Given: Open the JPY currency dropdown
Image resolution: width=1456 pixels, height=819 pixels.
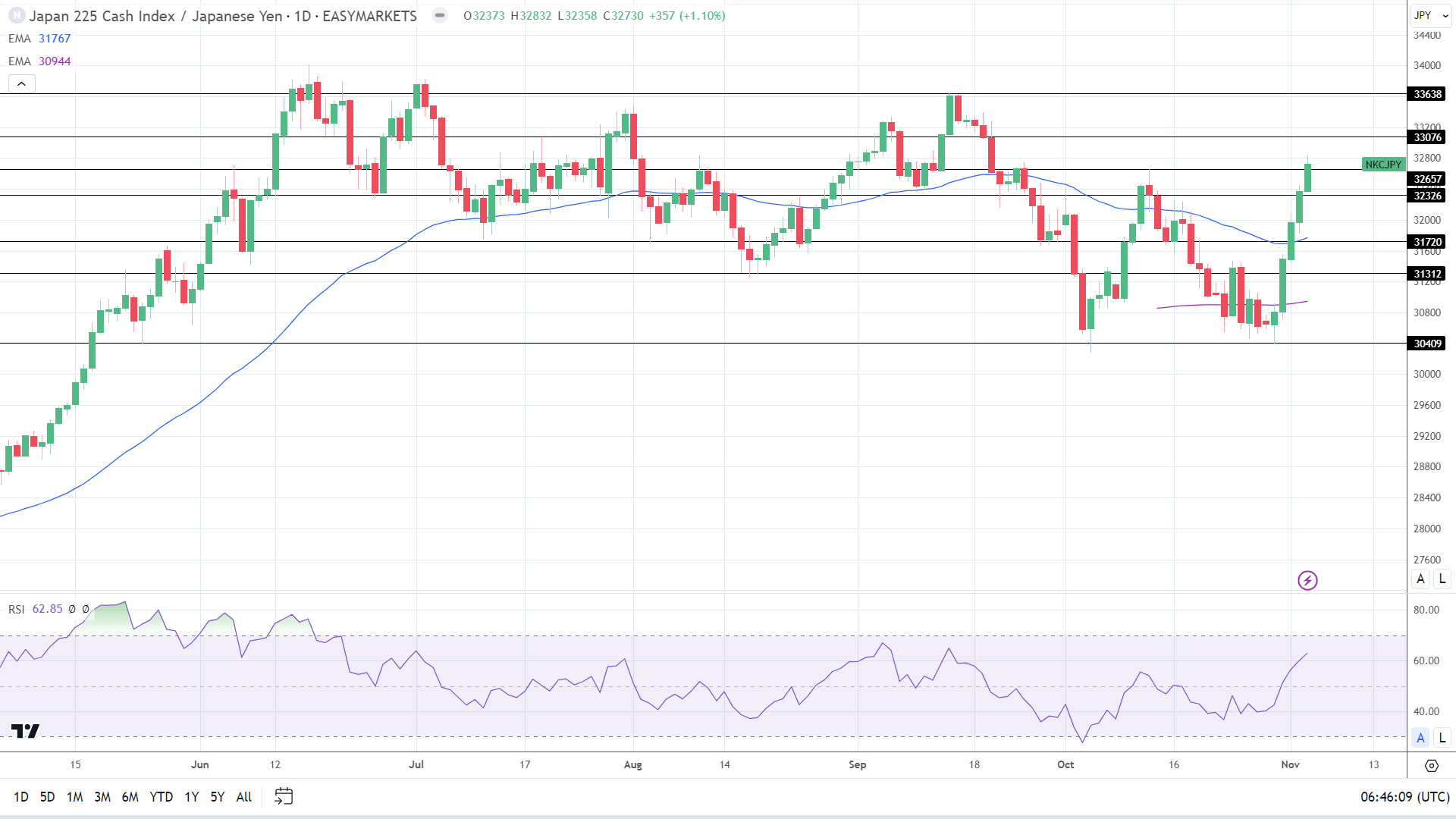Looking at the screenshot, I should pyautogui.click(x=1431, y=15).
